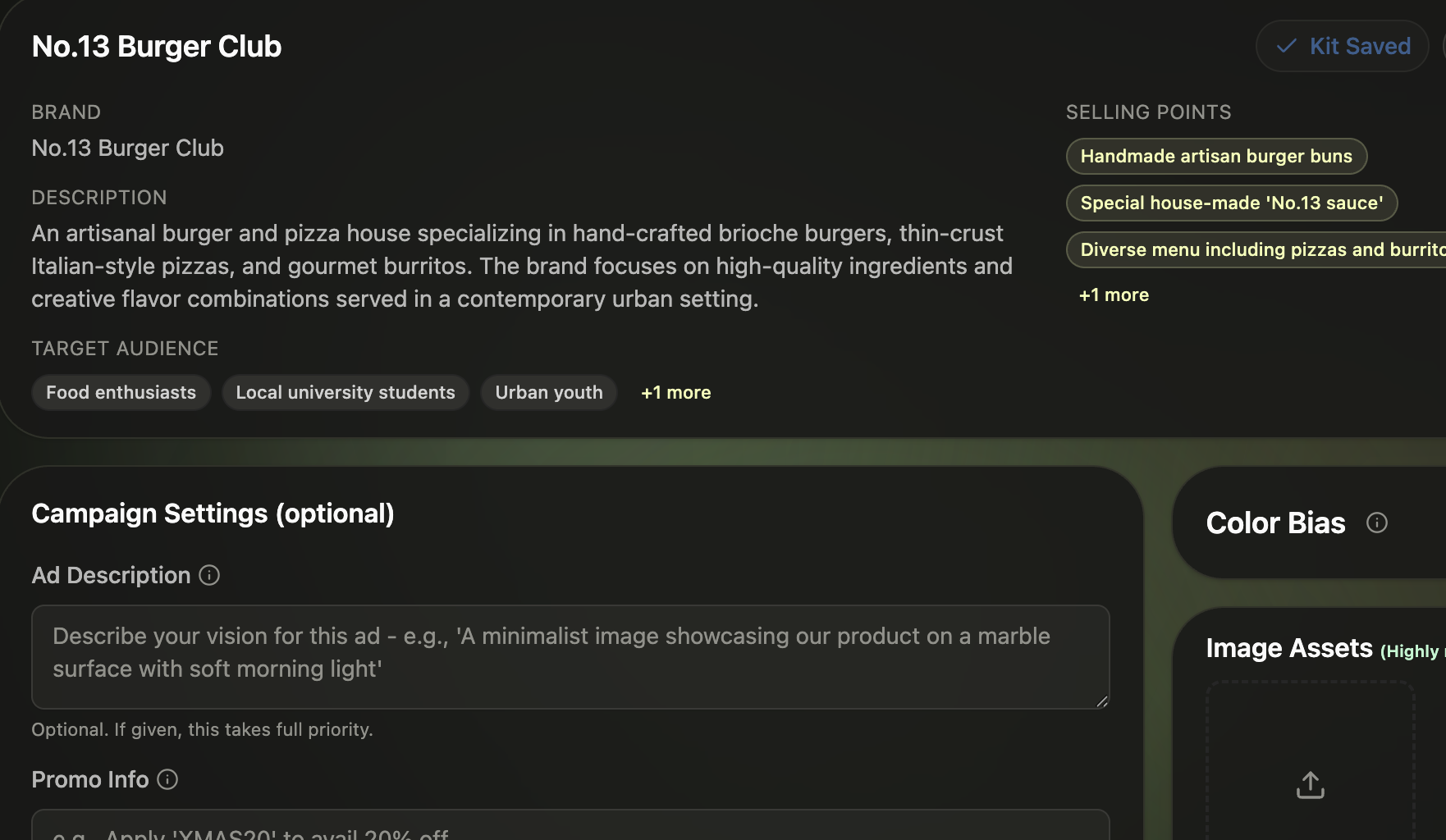Click the checkmark icon on Kit Saved
This screenshot has width=1446, height=840.
point(1286,46)
